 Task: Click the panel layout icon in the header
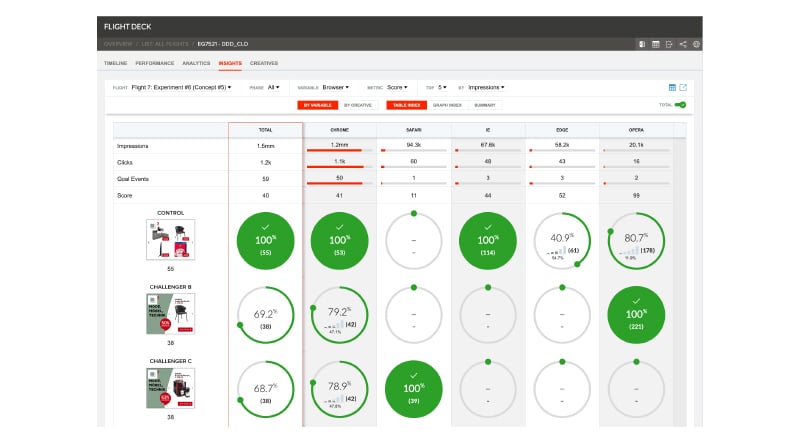(642, 44)
